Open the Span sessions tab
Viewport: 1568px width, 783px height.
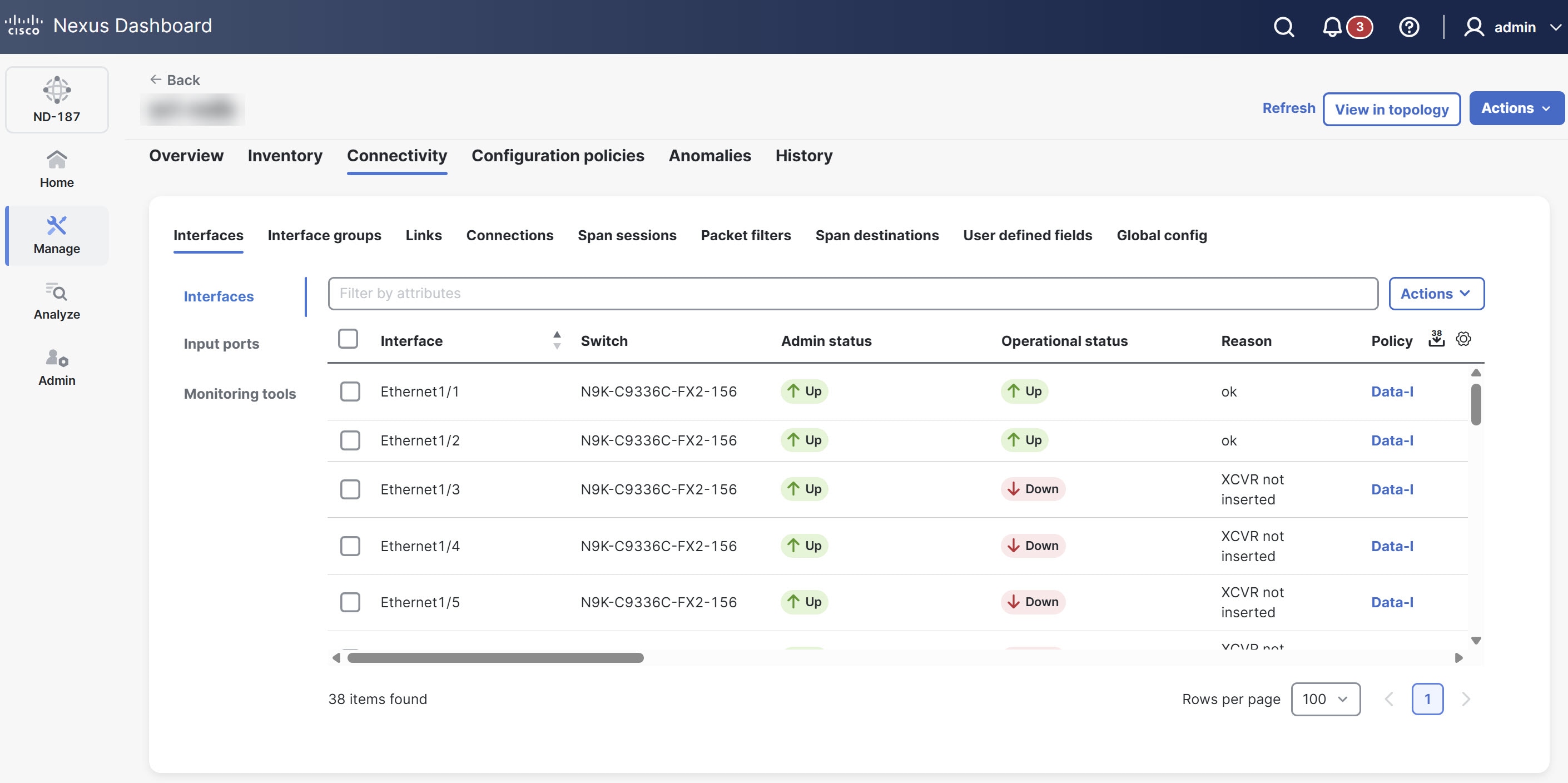click(x=626, y=236)
